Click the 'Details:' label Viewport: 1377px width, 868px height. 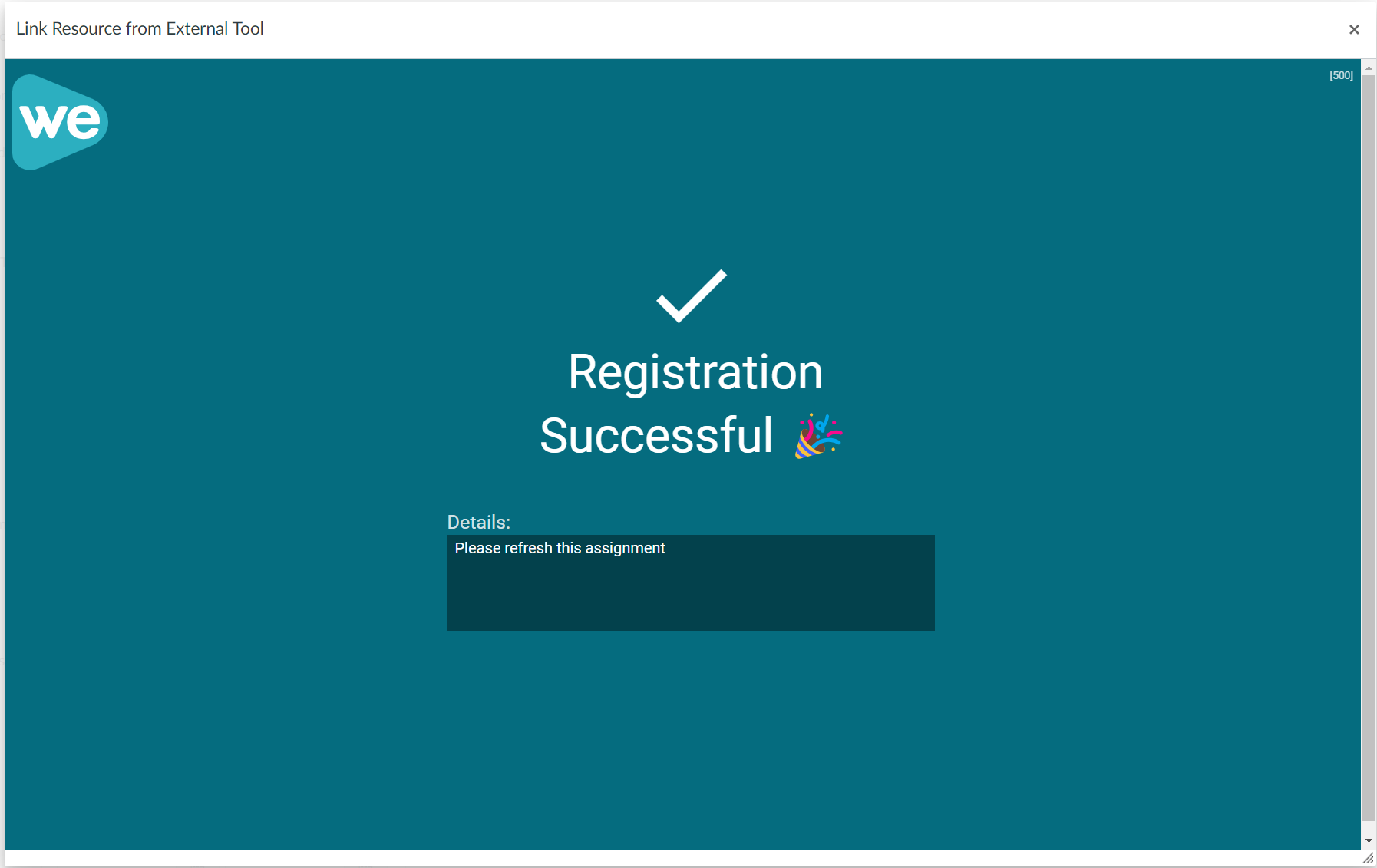coord(478,522)
